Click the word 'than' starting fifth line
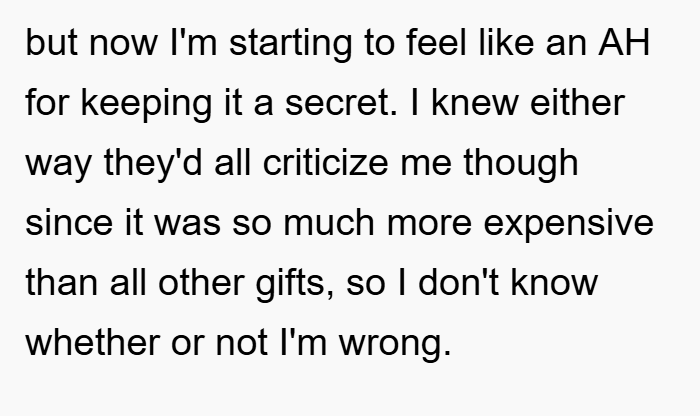700x416 pixels. 62,282
